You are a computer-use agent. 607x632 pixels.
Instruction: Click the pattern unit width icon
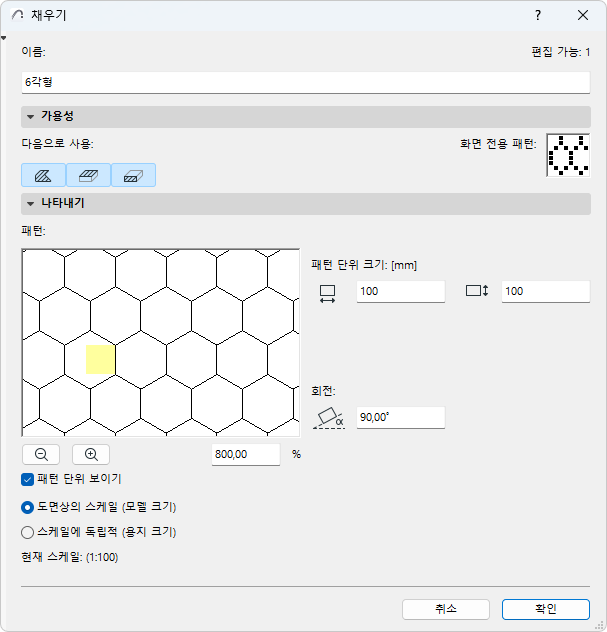click(327, 292)
